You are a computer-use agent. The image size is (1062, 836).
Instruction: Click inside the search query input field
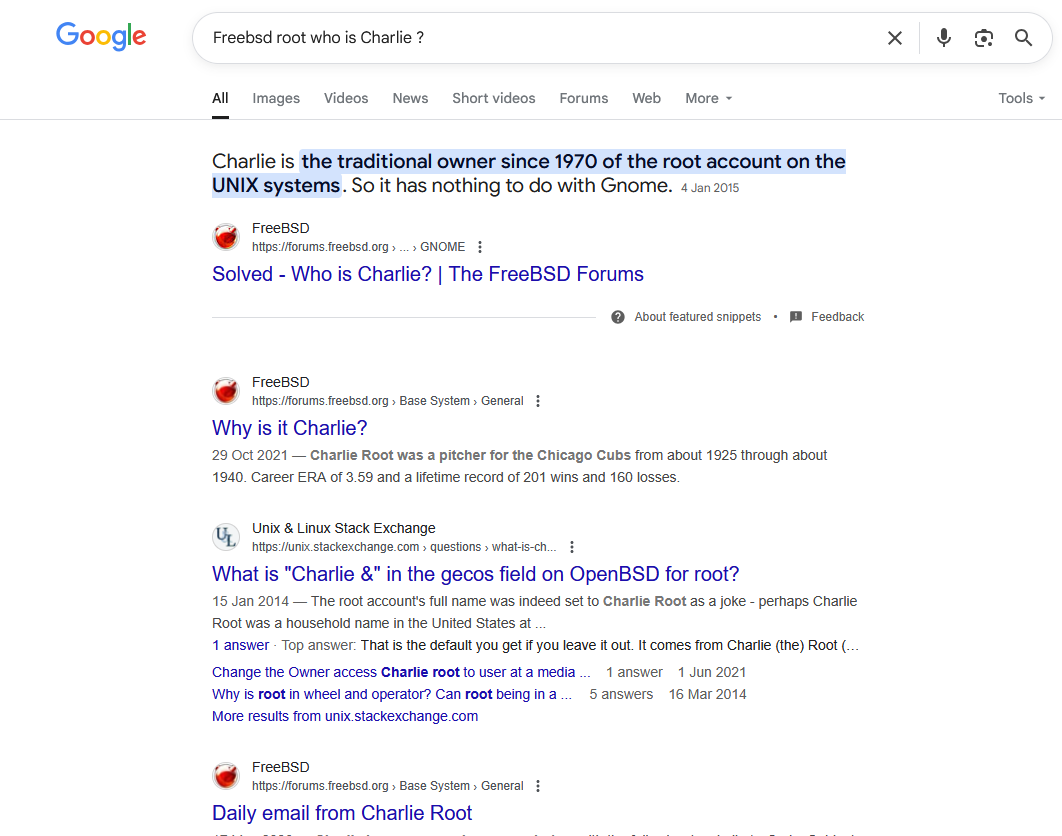tap(542, 38)
